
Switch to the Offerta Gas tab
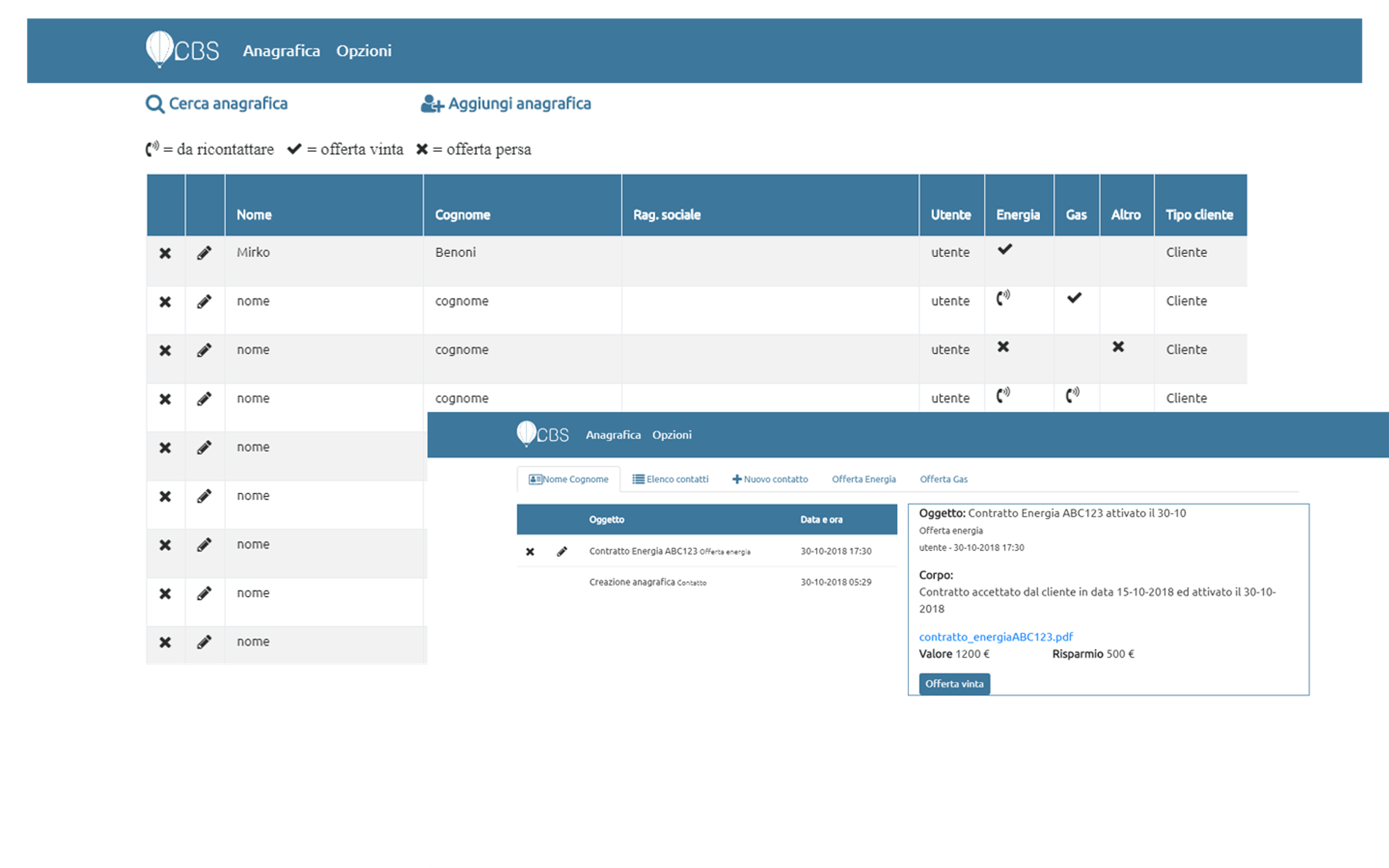click(x=944, y=479)
